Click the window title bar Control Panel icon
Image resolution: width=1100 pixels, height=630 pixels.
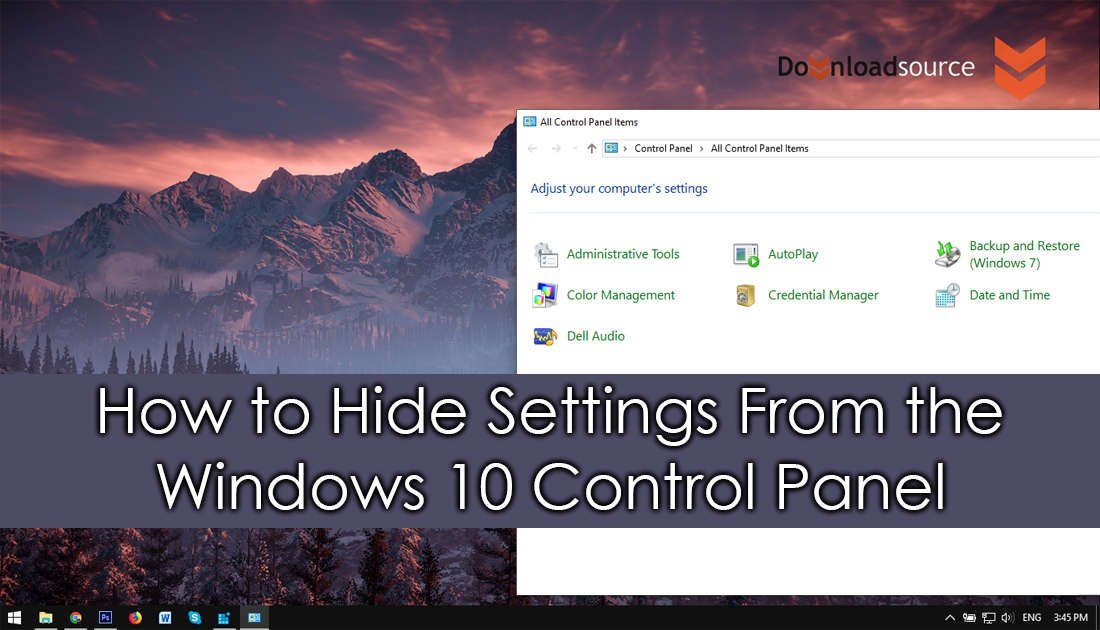coord(530,122)
